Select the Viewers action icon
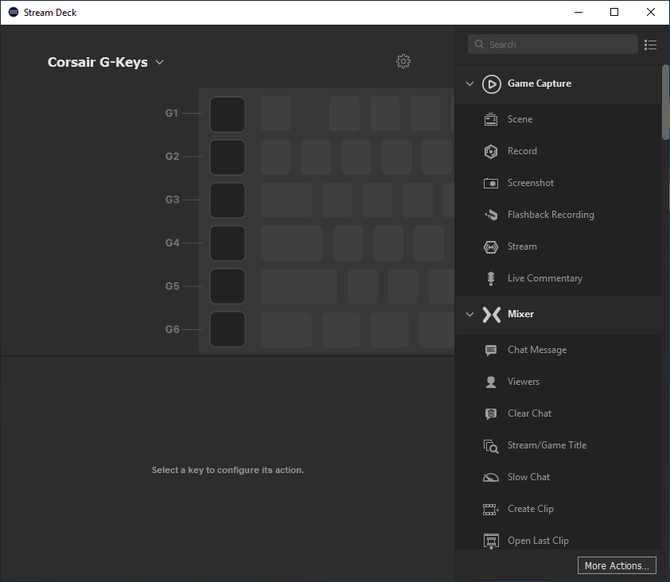 491,382
